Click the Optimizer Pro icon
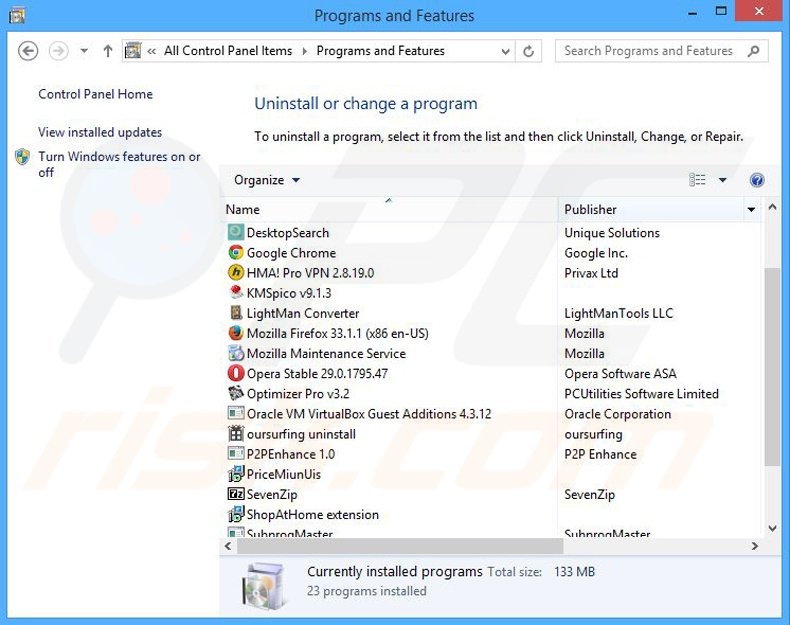Viewport: 790px width, 625px height. (x=235, y=393)
